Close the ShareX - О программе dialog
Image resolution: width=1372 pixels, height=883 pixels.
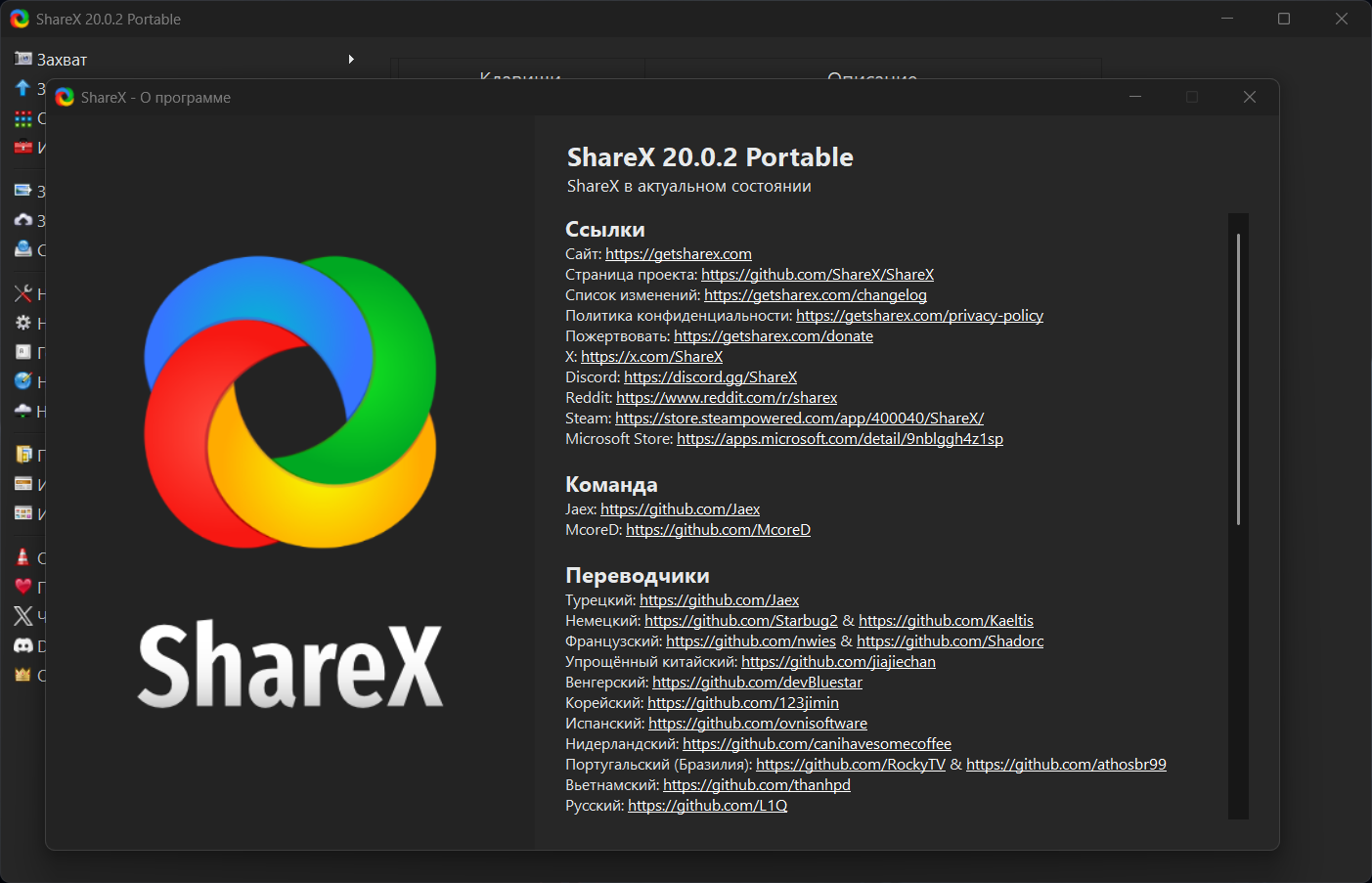1250,97
